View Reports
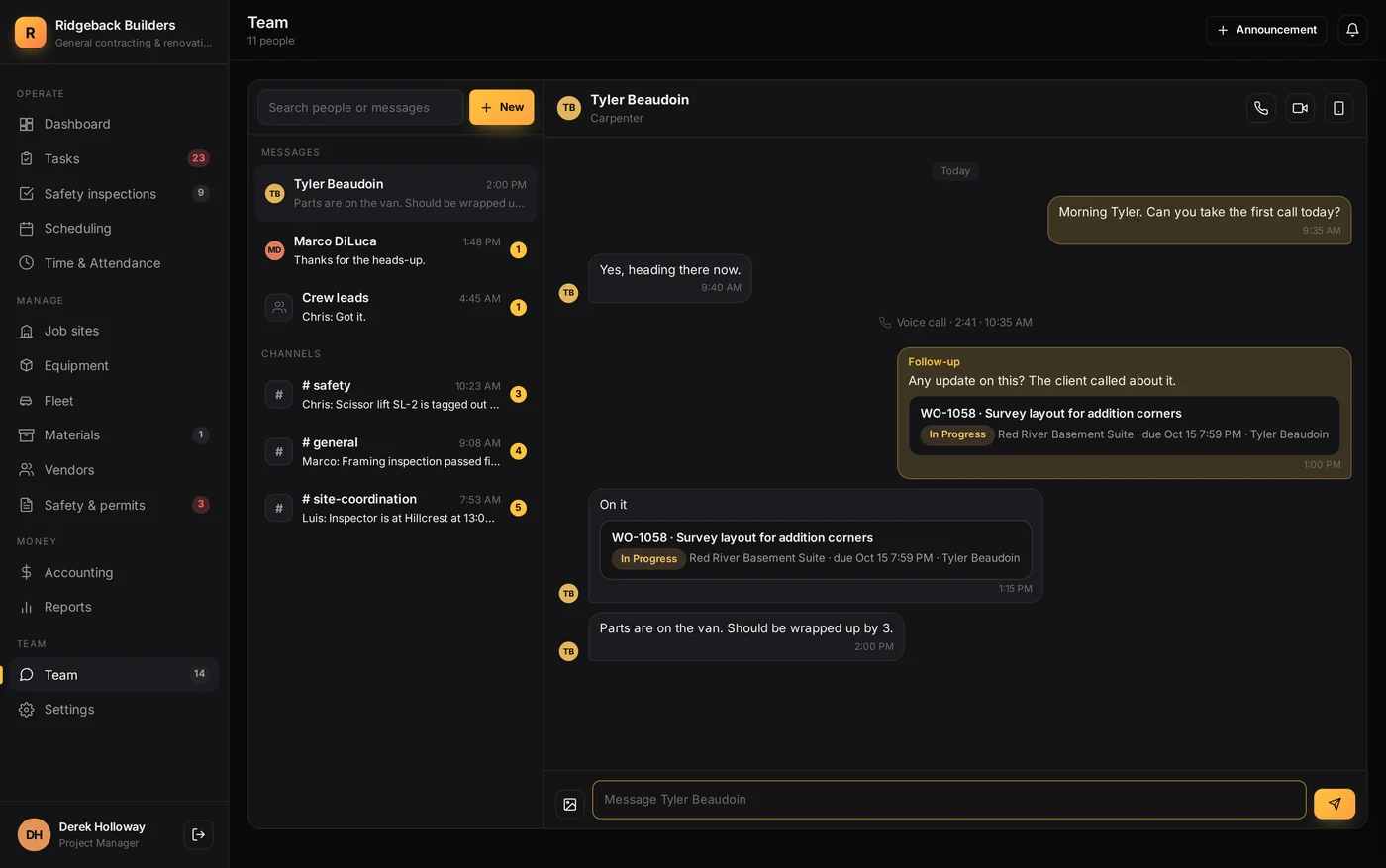This screenshot has width=1386, height=868. coord(114,607)
